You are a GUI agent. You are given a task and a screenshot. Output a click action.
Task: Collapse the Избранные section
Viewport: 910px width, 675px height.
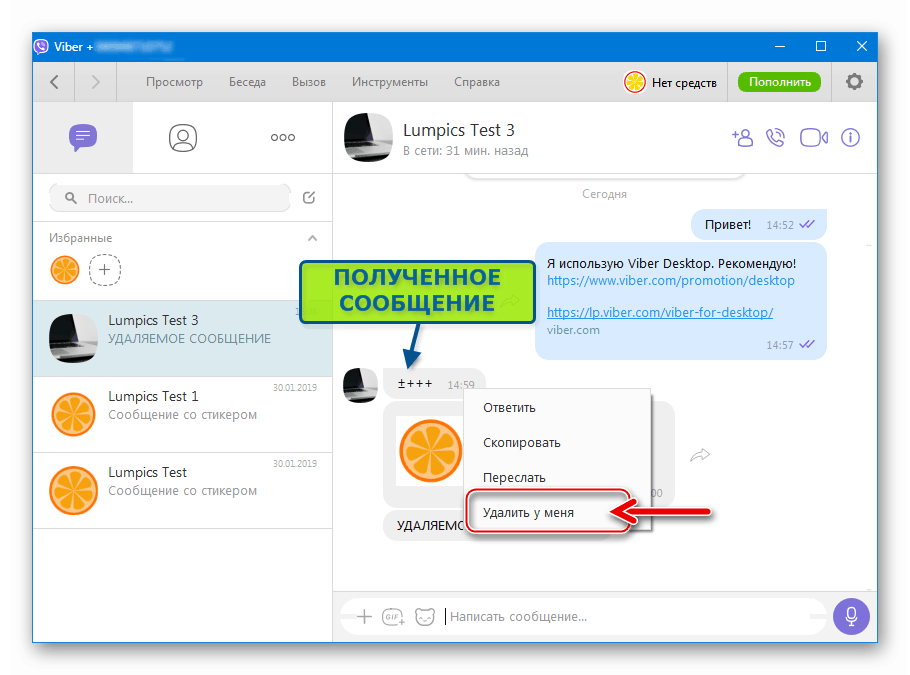click(x=312, y=238)
